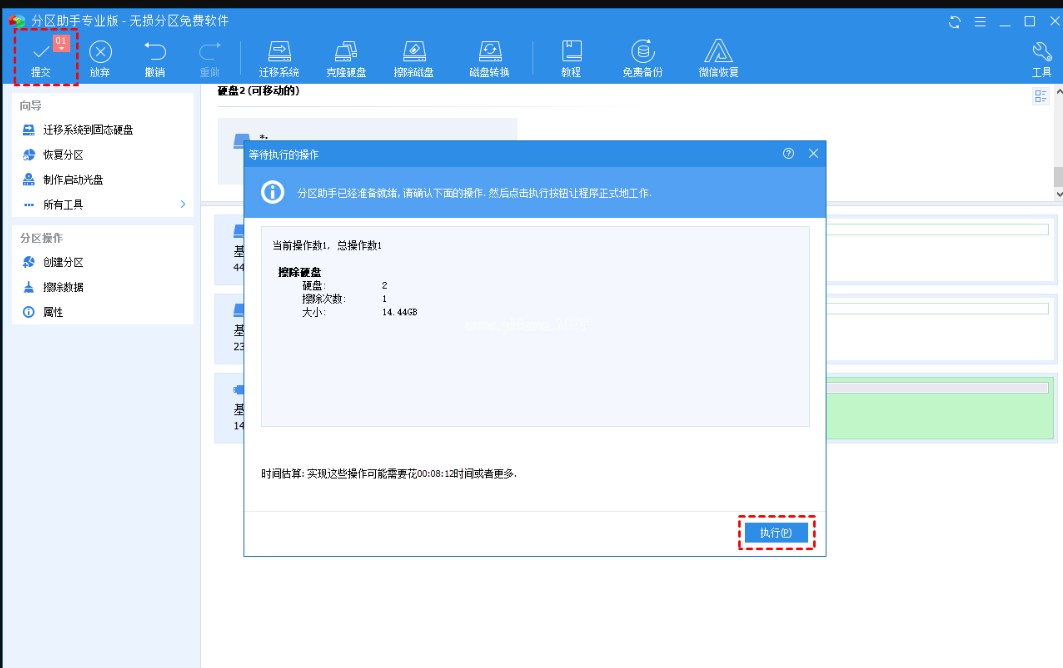This screenshot has height=668, width=1063.
Task: Toggle the disk view mode icon
Action: pos(1041,96)
